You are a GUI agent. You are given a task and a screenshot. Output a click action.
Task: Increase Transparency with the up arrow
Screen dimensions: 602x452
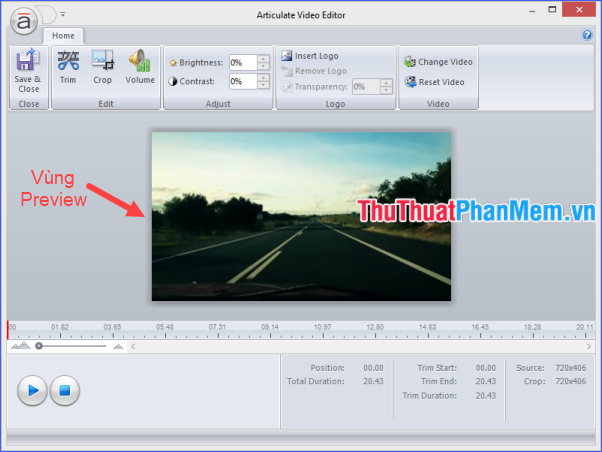[x=386, y=83]
